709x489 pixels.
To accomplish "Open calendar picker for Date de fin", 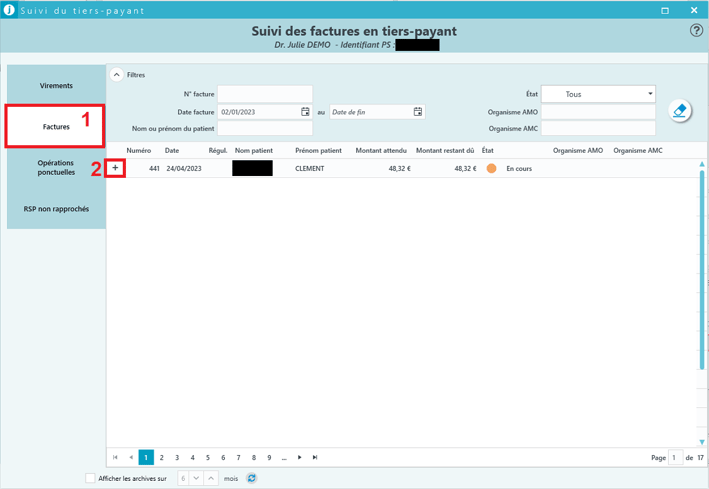I will tap(418, 112).
